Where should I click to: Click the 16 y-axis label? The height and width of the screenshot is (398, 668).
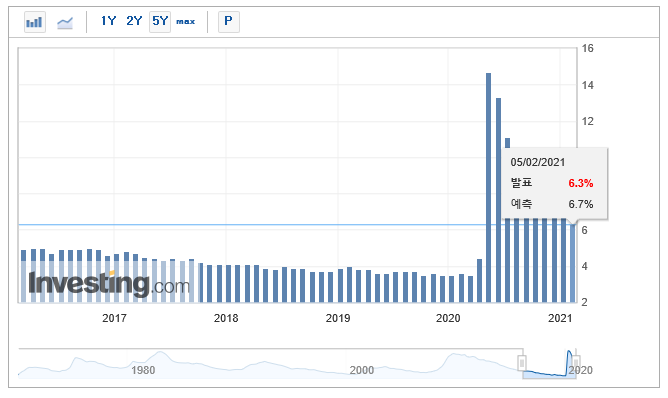click(587, 49)
